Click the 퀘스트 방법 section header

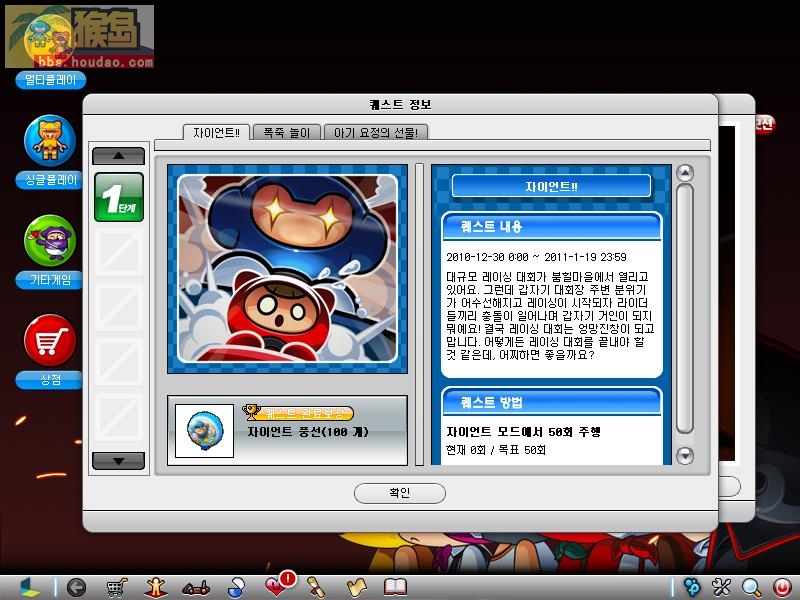552,402
